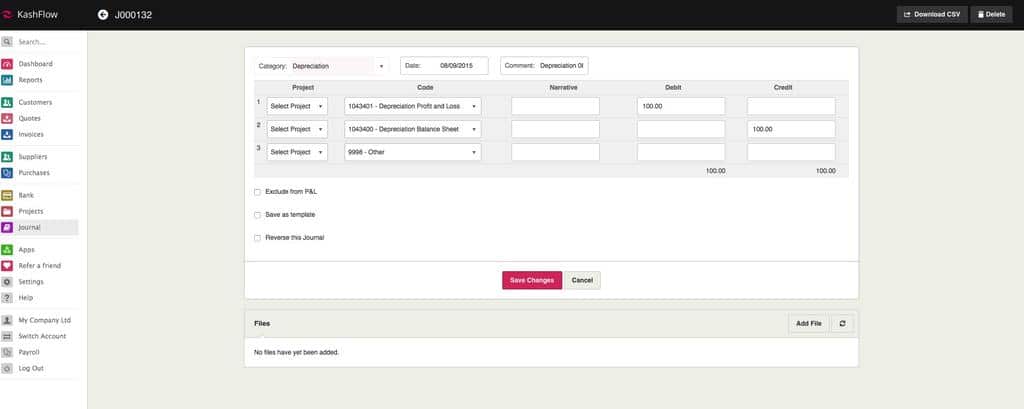Open the Category Depreciation dropdown
This screenshot has width=1024, height=409.
coord(338,66)
